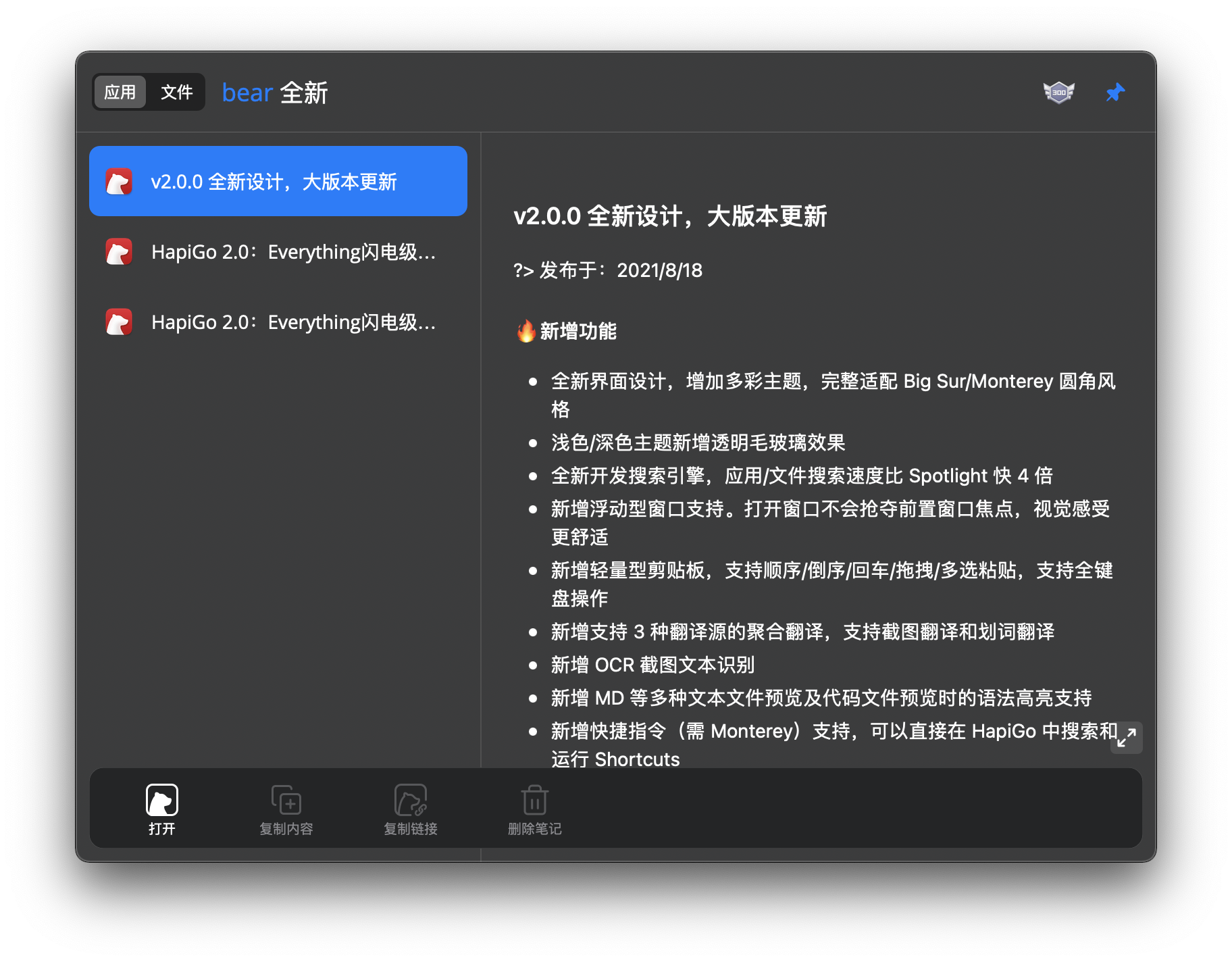Click the '新增支持 3 种翻译源的聚合翻译' bullet

tap(802, 632)
